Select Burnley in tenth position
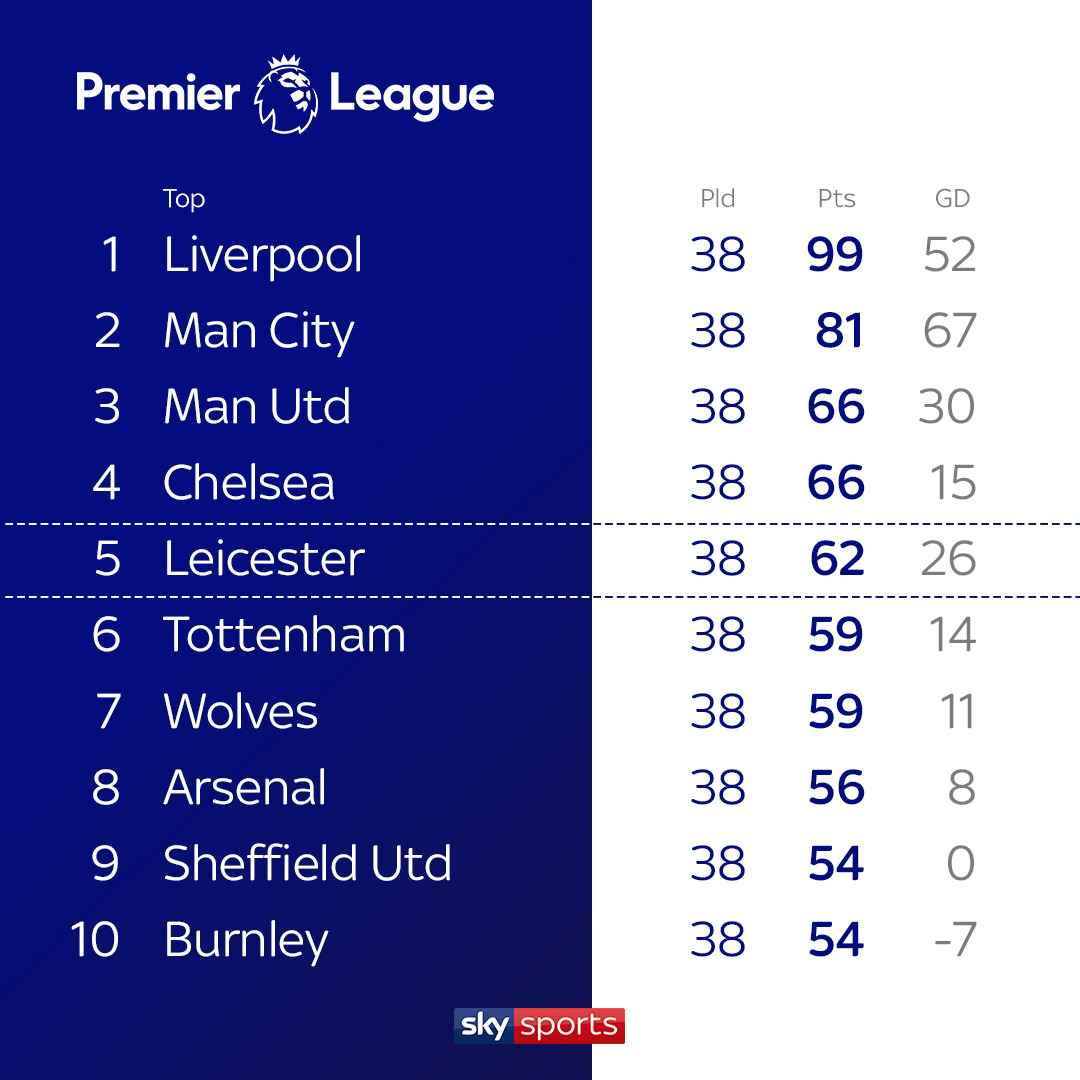The width and height of the screenshot is (1080, 1080). click(x=246, y=941)
